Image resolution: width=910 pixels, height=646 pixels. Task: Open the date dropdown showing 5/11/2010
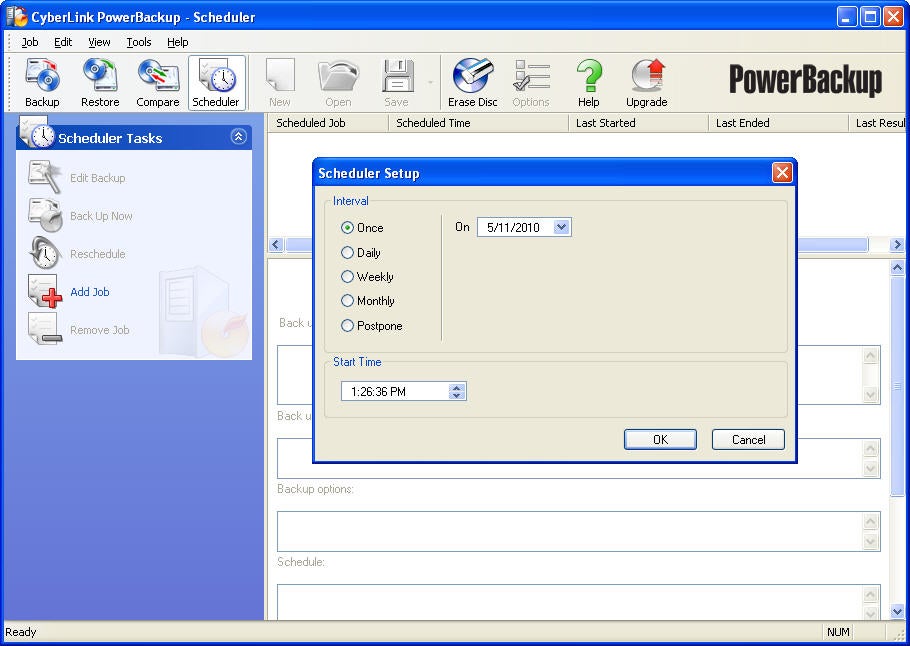[561, 227]
